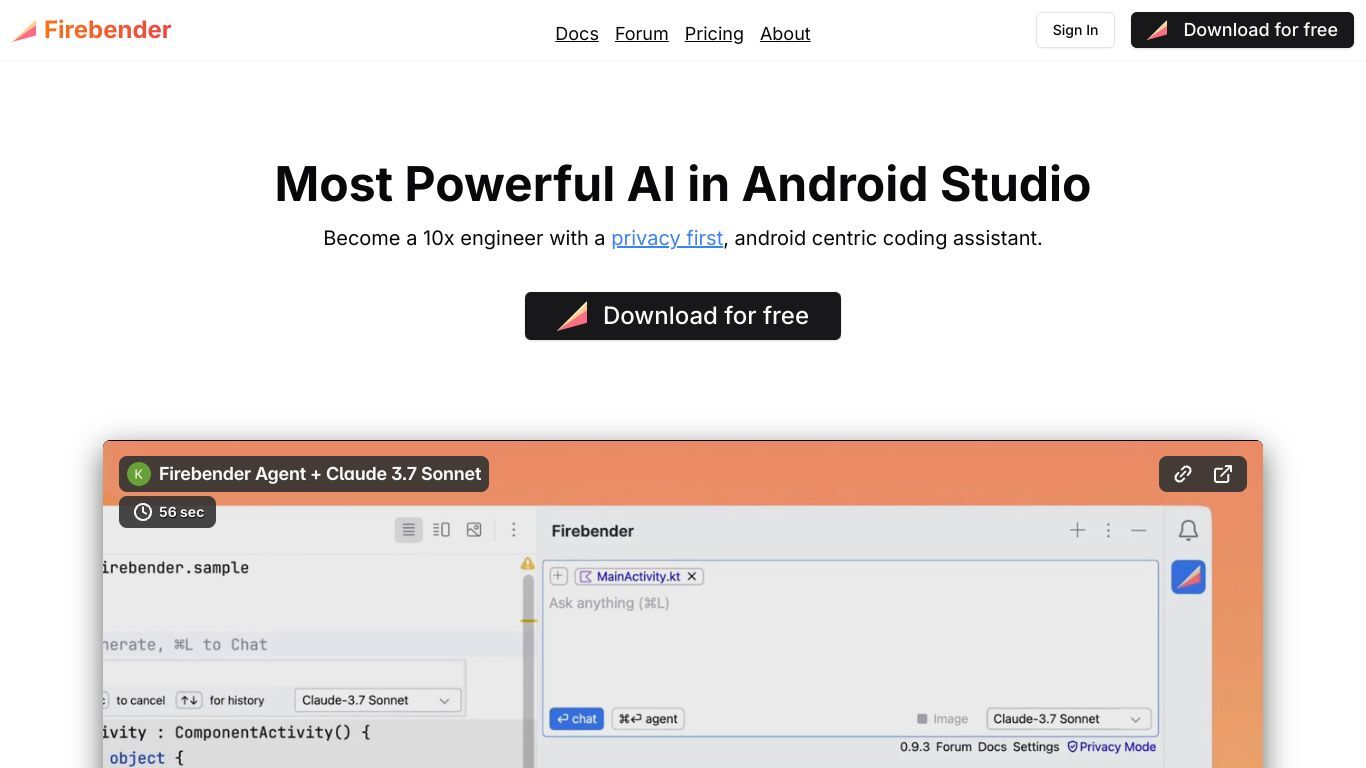This screenshot has width=1366, height=768.
Task: Minimize the Firebender panel
Action: pos(1138,530)
